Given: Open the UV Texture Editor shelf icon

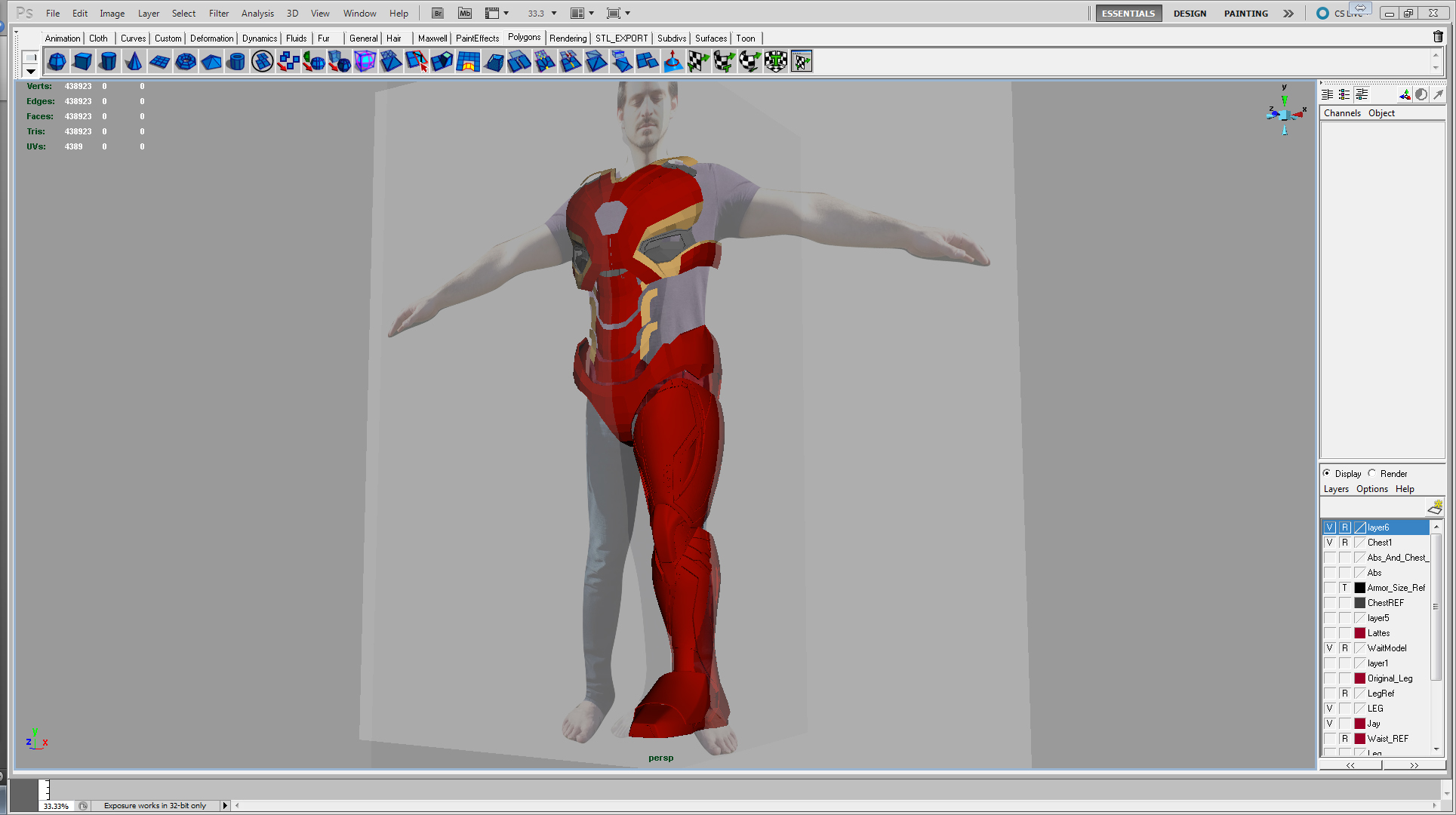Looking at the screenshot, I should coord(801,62).
